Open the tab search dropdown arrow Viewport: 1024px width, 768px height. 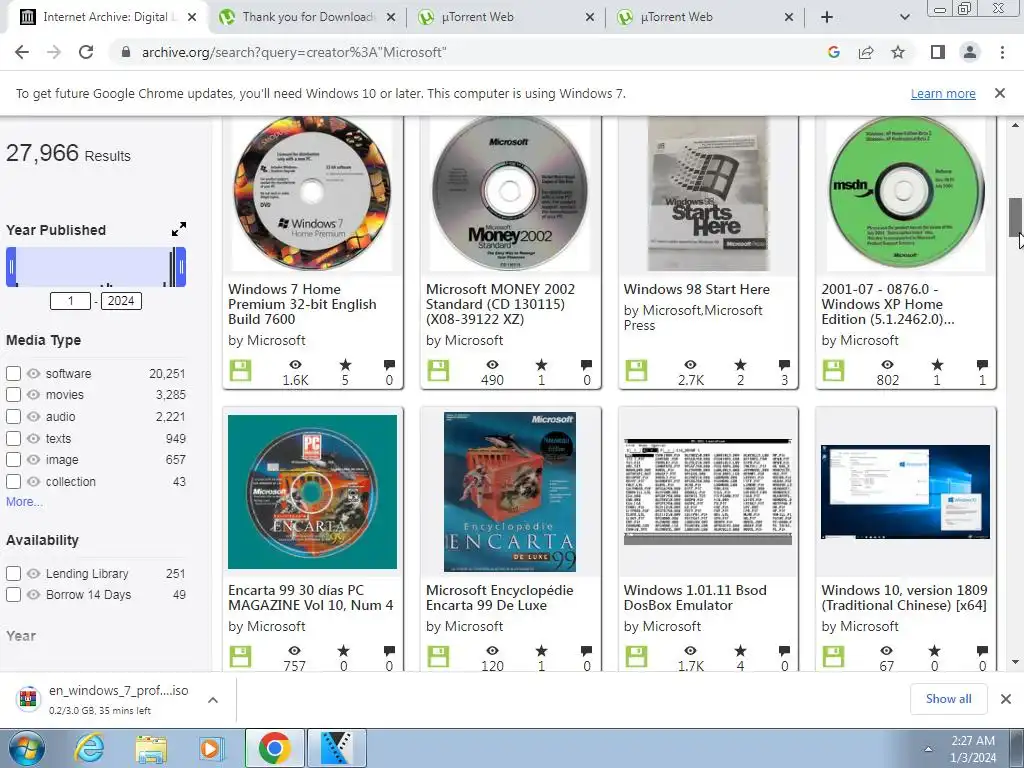904,17
